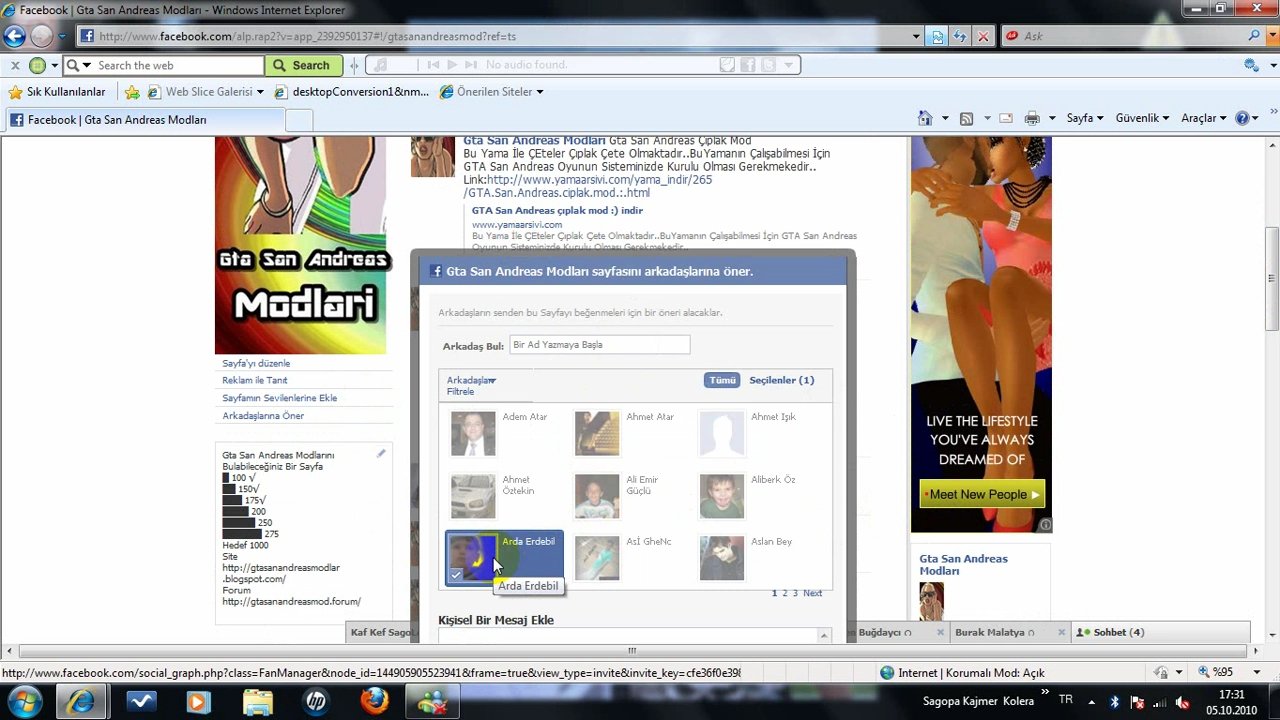Click the Read mail envelope icon
The height and width of the screenshot is (720, 1280).
pyautogui.click(x=1006, y=118)
